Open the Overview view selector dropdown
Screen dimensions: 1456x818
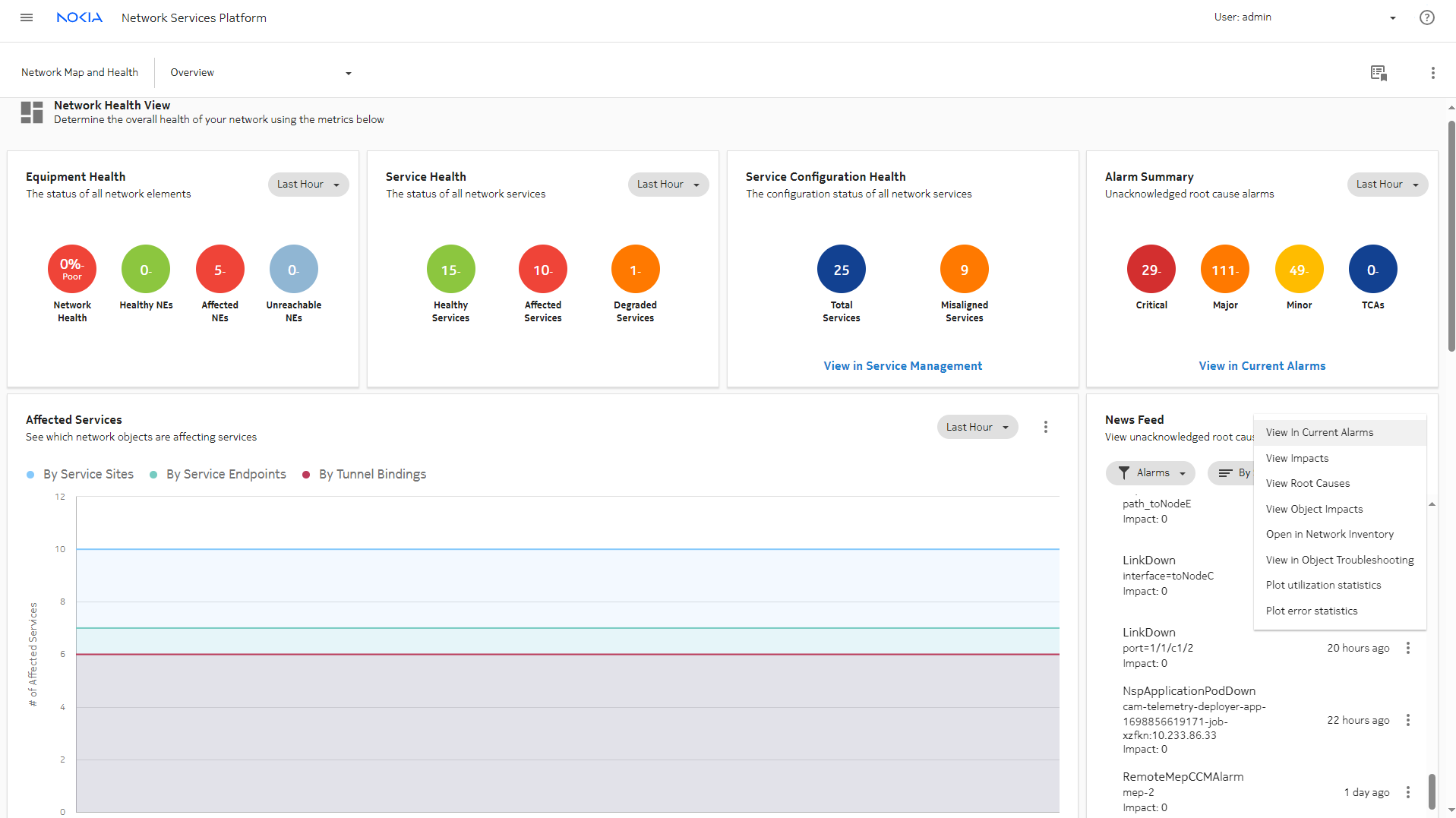pyautogui.click(x=261, y=73)
